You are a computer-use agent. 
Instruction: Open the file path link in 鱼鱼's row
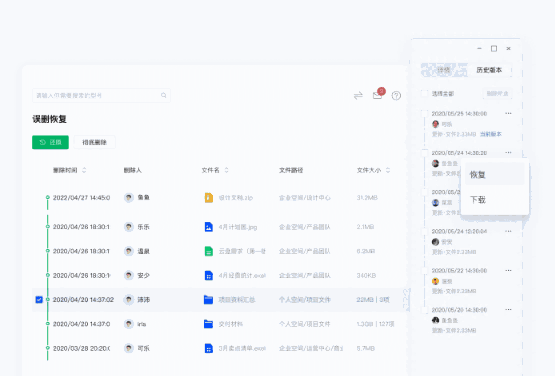305,197
